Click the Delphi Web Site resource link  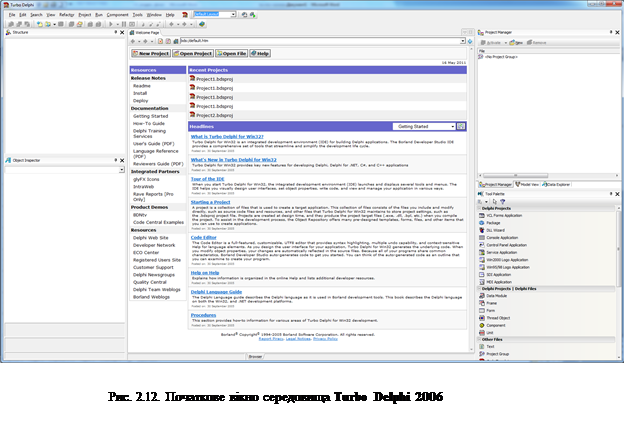pyautogui.click(x=150, y=238)
